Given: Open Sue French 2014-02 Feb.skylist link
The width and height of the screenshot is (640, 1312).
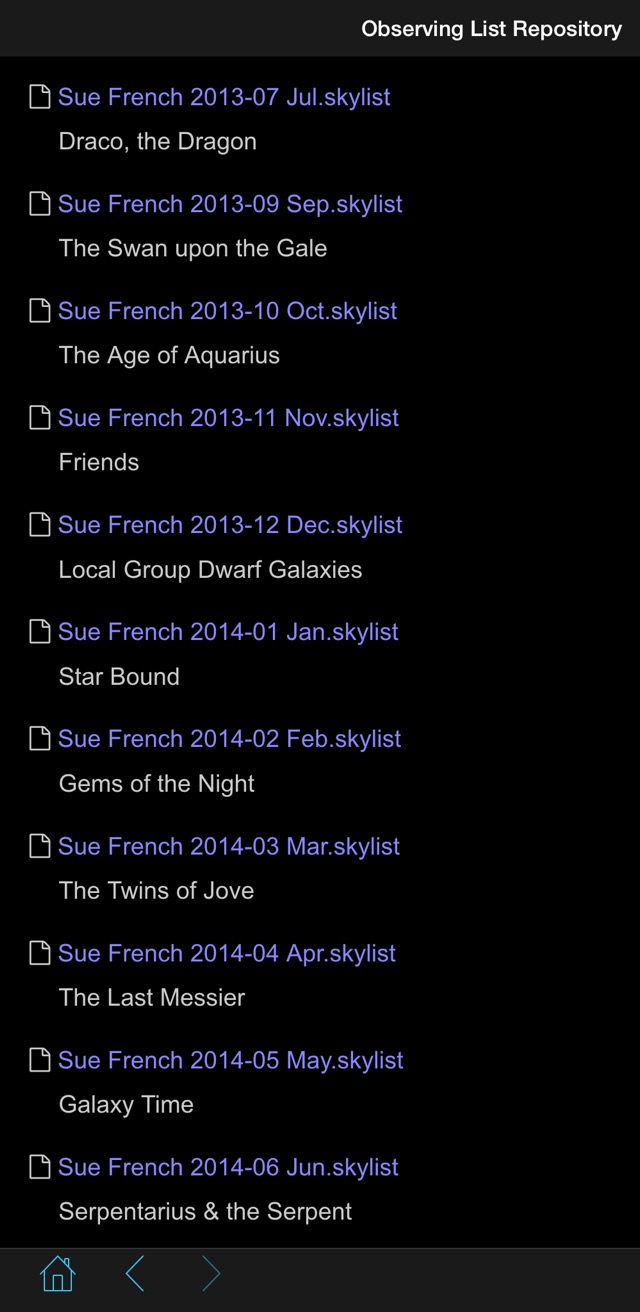Looking at the screenshot, I should click(x=229, y=739).
